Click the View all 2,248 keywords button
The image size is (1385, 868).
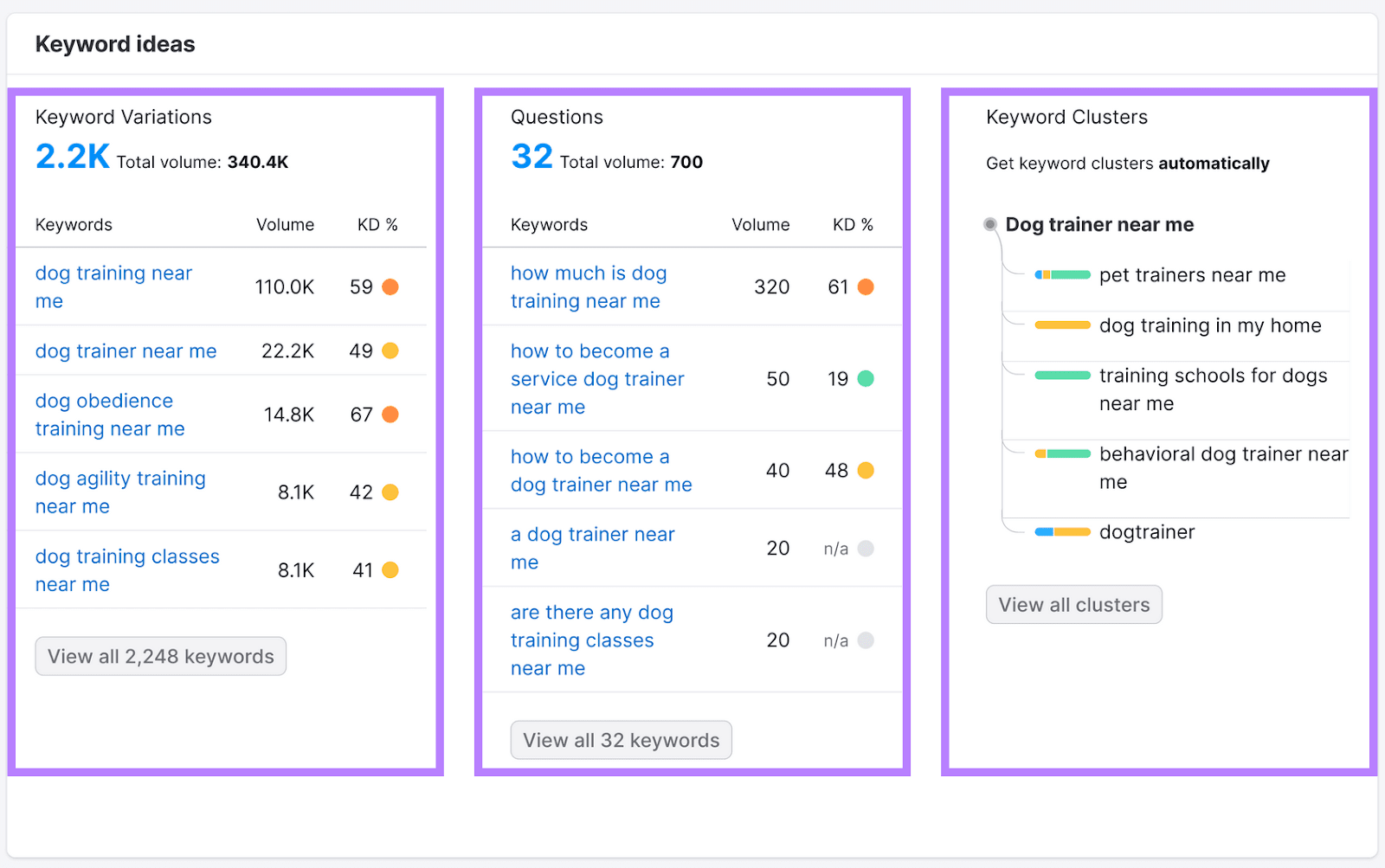point(161,657)
